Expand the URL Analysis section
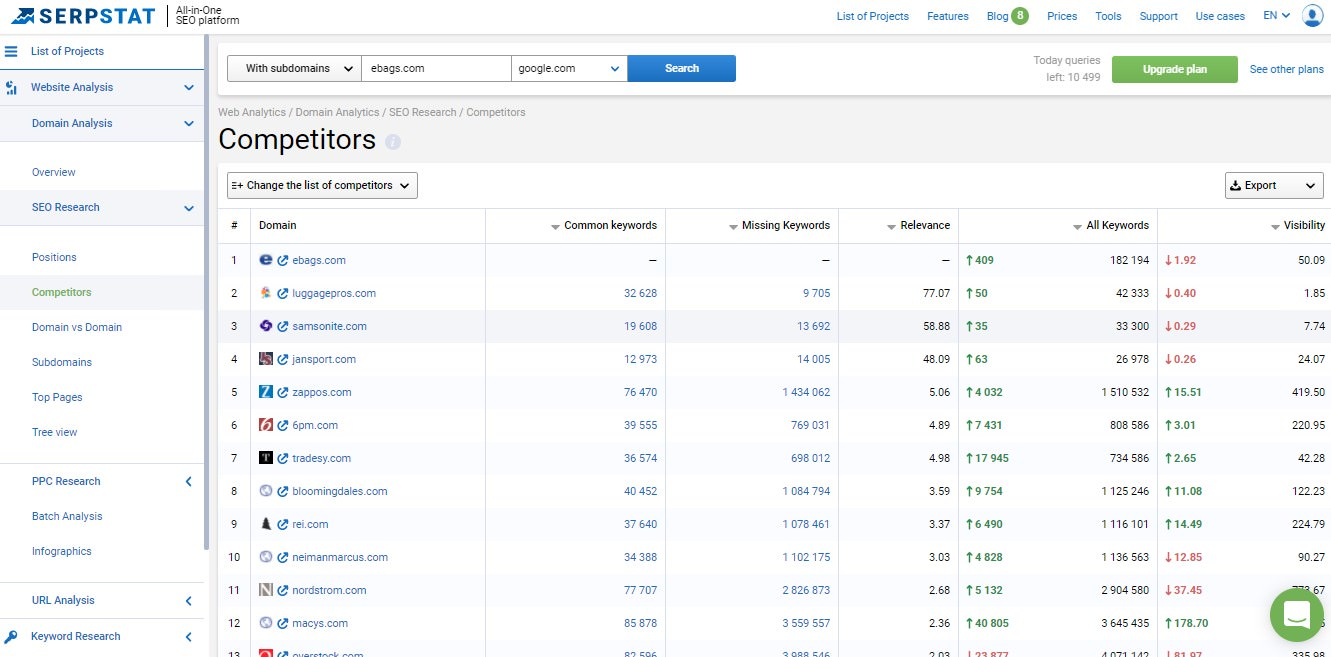 click(x=189, y=601)
